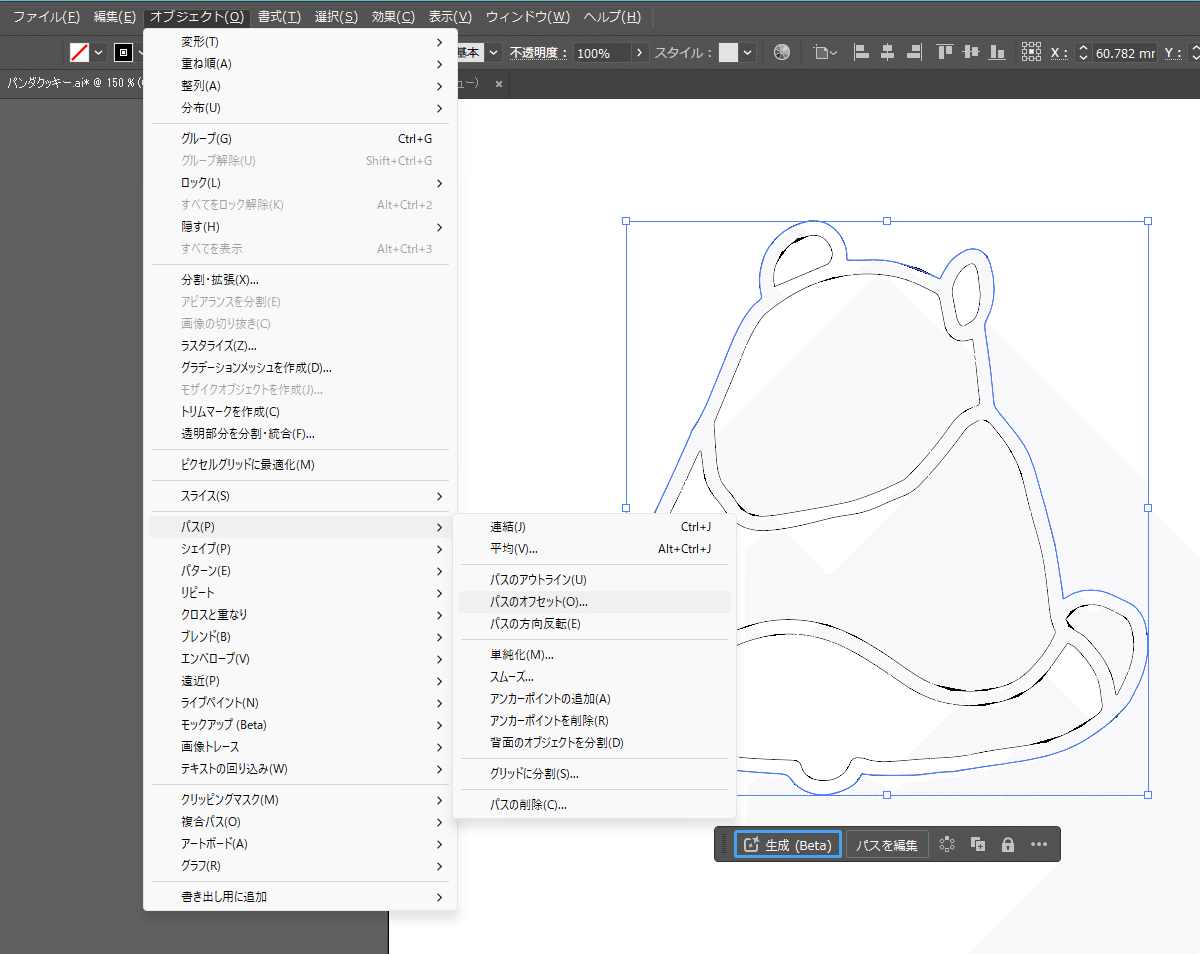Click horizontal align center icon

tap(887, 52)
